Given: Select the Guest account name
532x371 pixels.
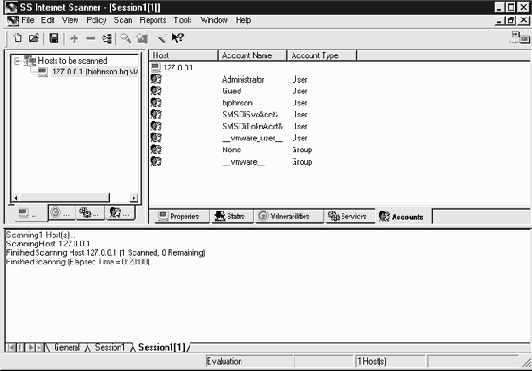Looking at the screenshot, I should (x=232, y=91).
